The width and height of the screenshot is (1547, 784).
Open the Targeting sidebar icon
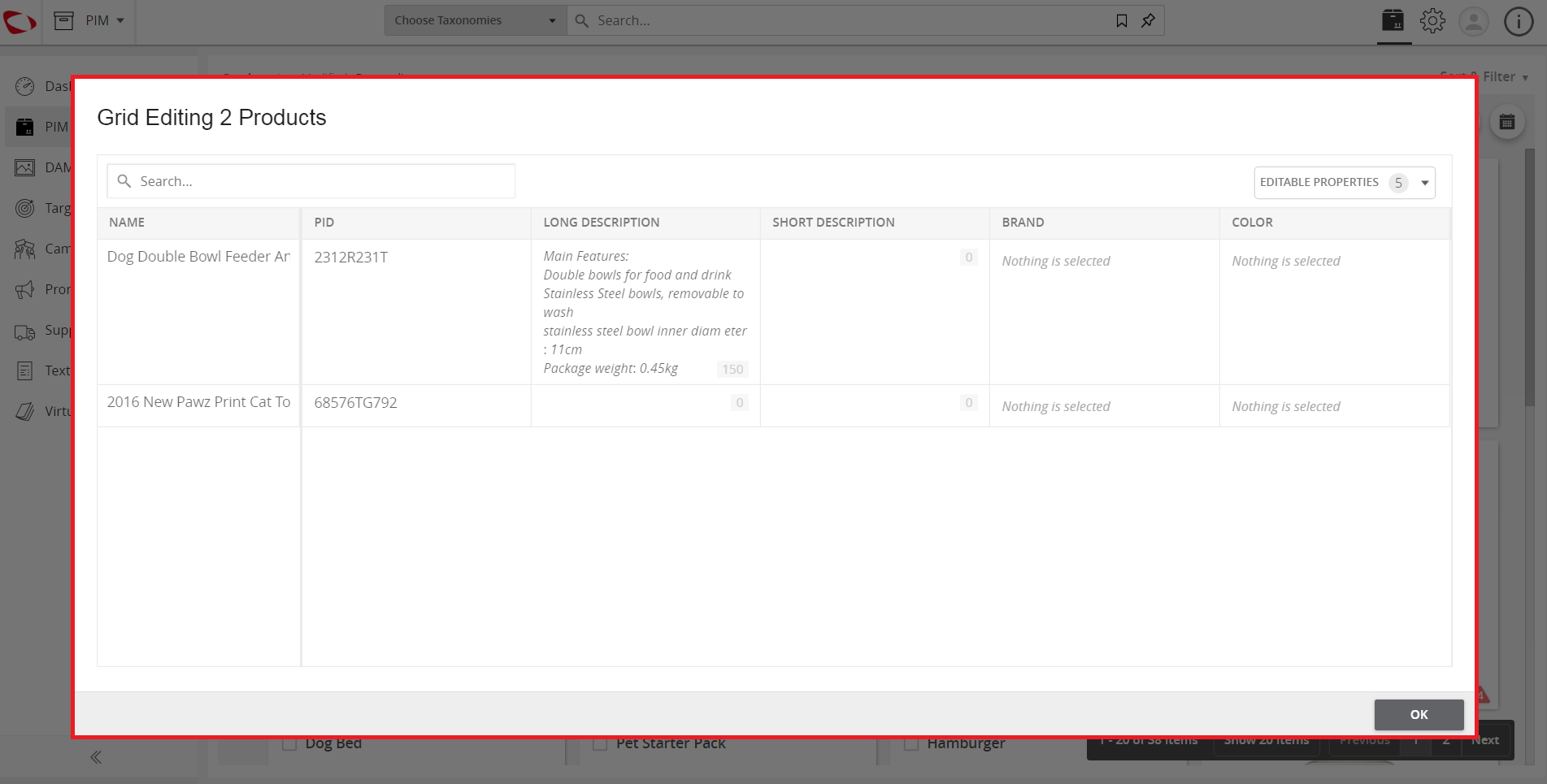[x=25, y=208]
